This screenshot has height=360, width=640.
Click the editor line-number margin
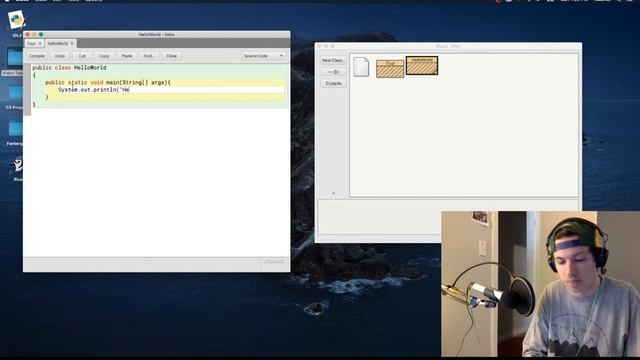[27, 90]
